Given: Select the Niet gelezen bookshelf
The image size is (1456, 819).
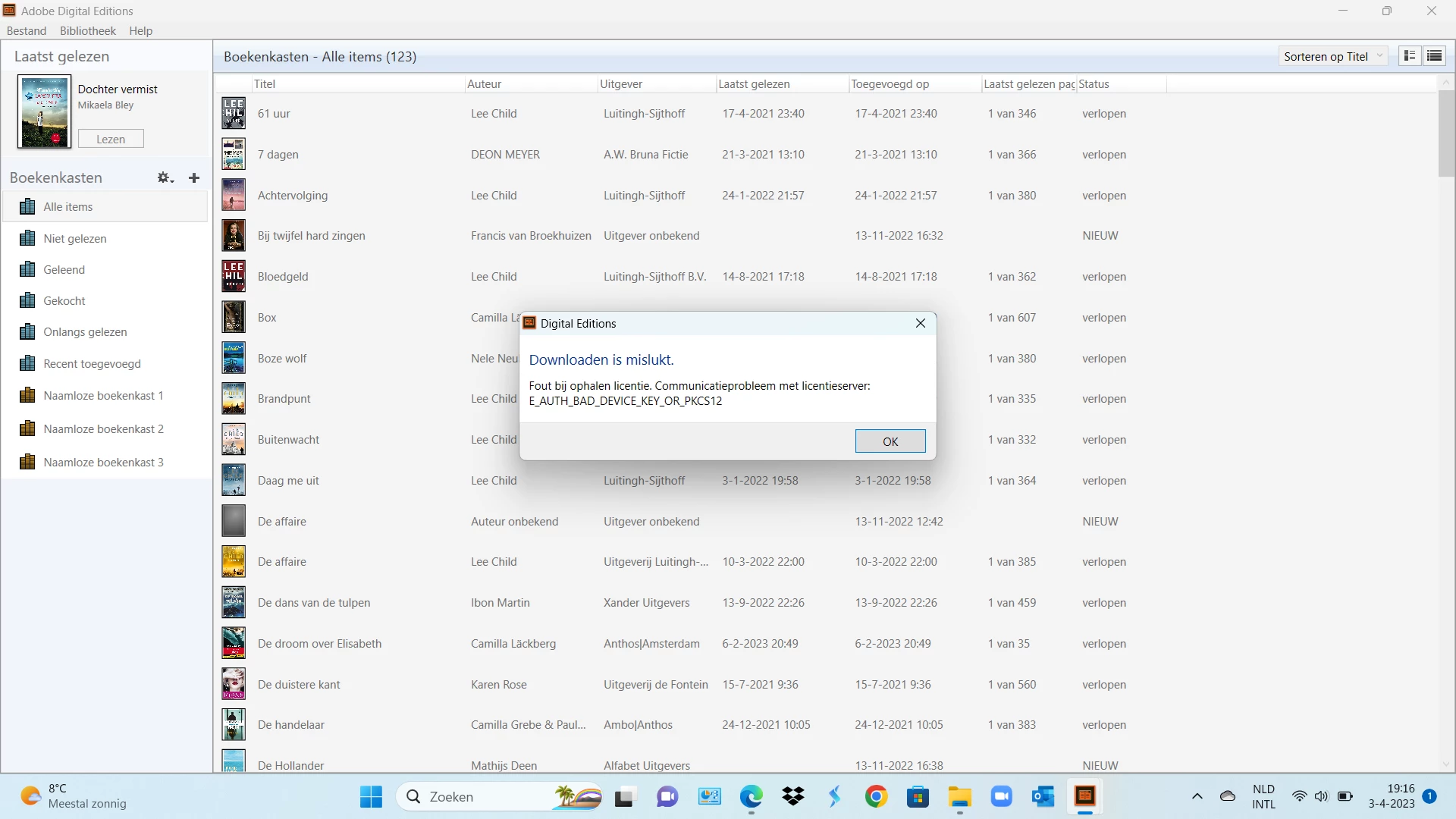Looking at the screenshot, I should click(x=74, y=238).
